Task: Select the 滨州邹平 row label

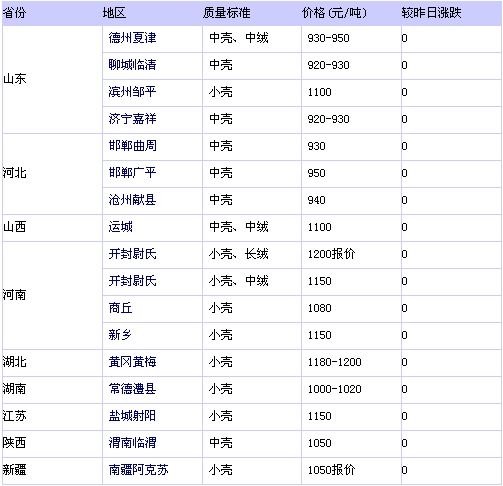Action: click(132, 92)
